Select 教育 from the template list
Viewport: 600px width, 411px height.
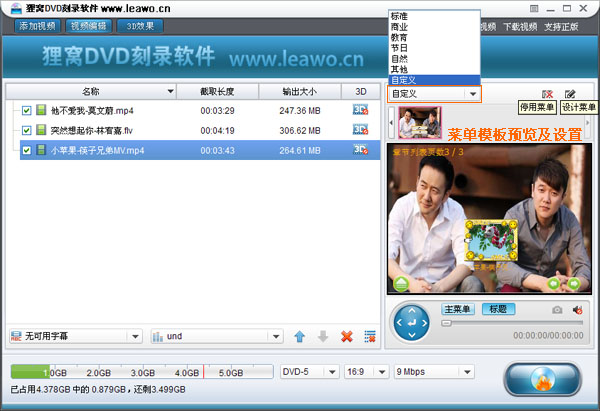[434, 38]
